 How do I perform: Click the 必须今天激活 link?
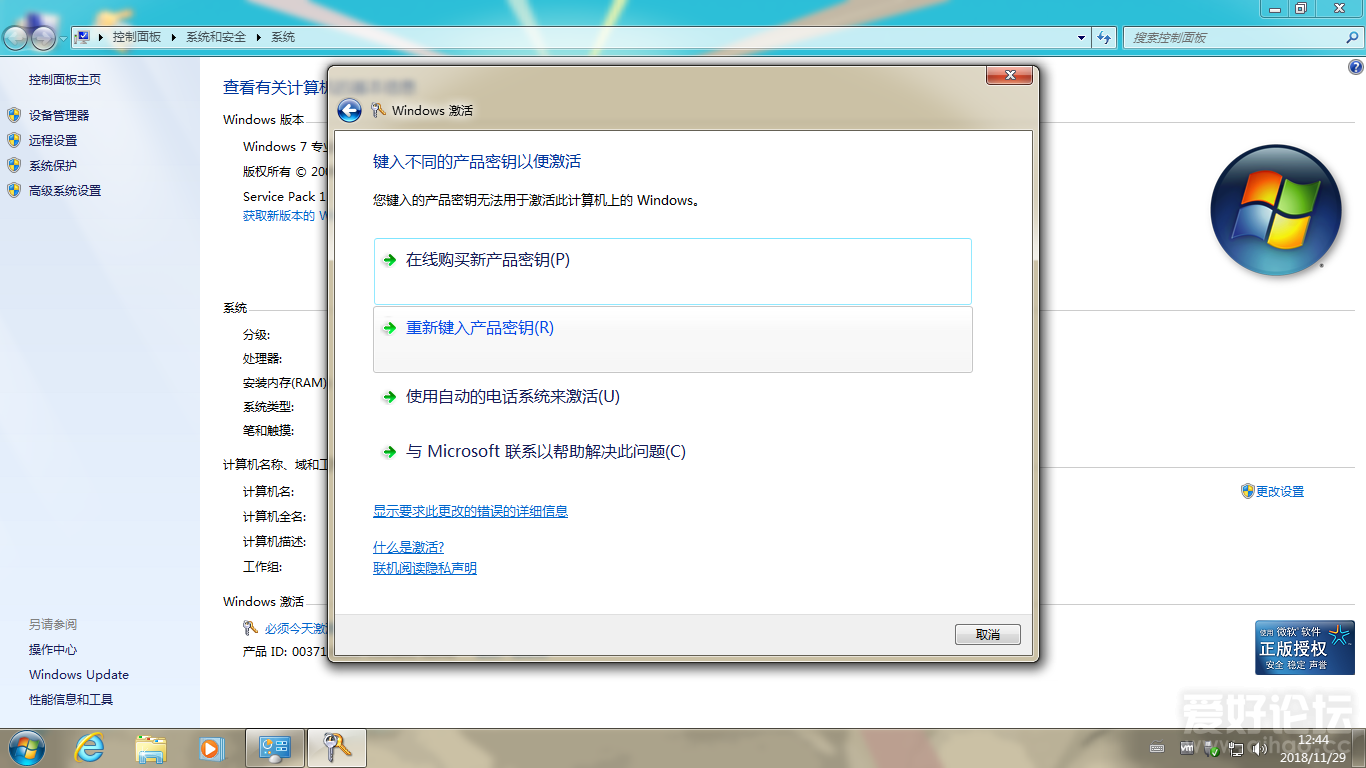[296, 629]
